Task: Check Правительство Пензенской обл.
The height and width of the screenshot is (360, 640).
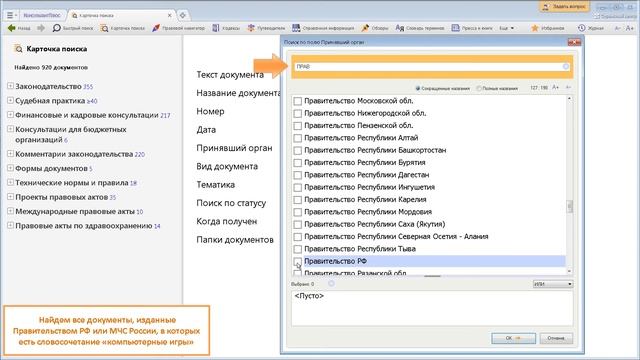Action: pyautogui.click(x=298, y=125)
